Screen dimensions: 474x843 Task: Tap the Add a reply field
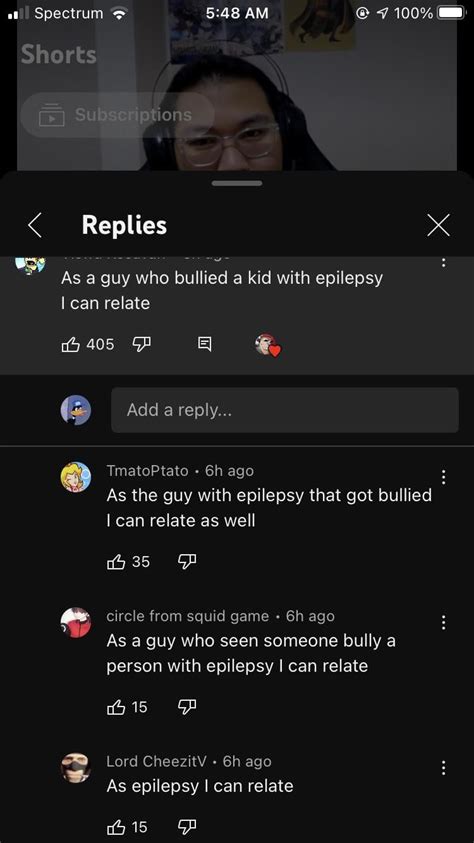click(x=285, y=410)
